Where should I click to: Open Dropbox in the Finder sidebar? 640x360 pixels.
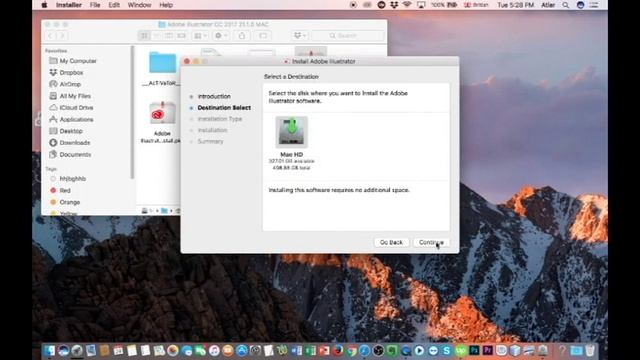(71, 72)
